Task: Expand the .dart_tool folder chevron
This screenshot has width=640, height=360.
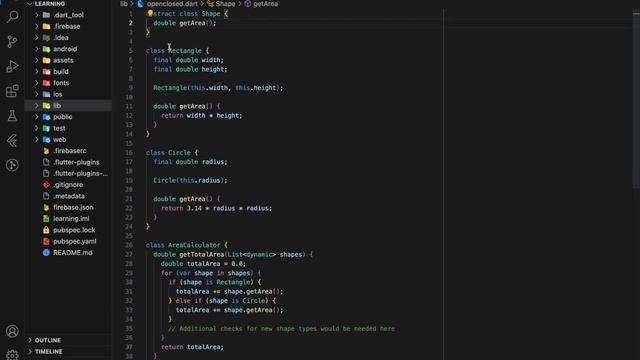Action: 36,15
